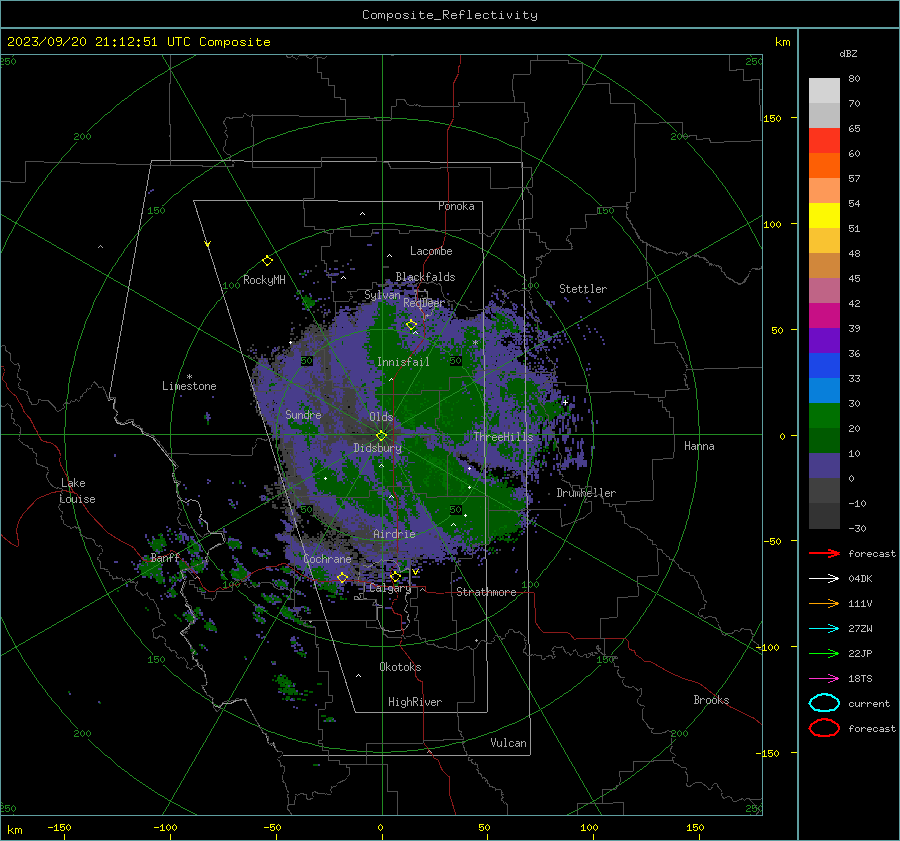Click the RockyMH label

click(264, 280)
